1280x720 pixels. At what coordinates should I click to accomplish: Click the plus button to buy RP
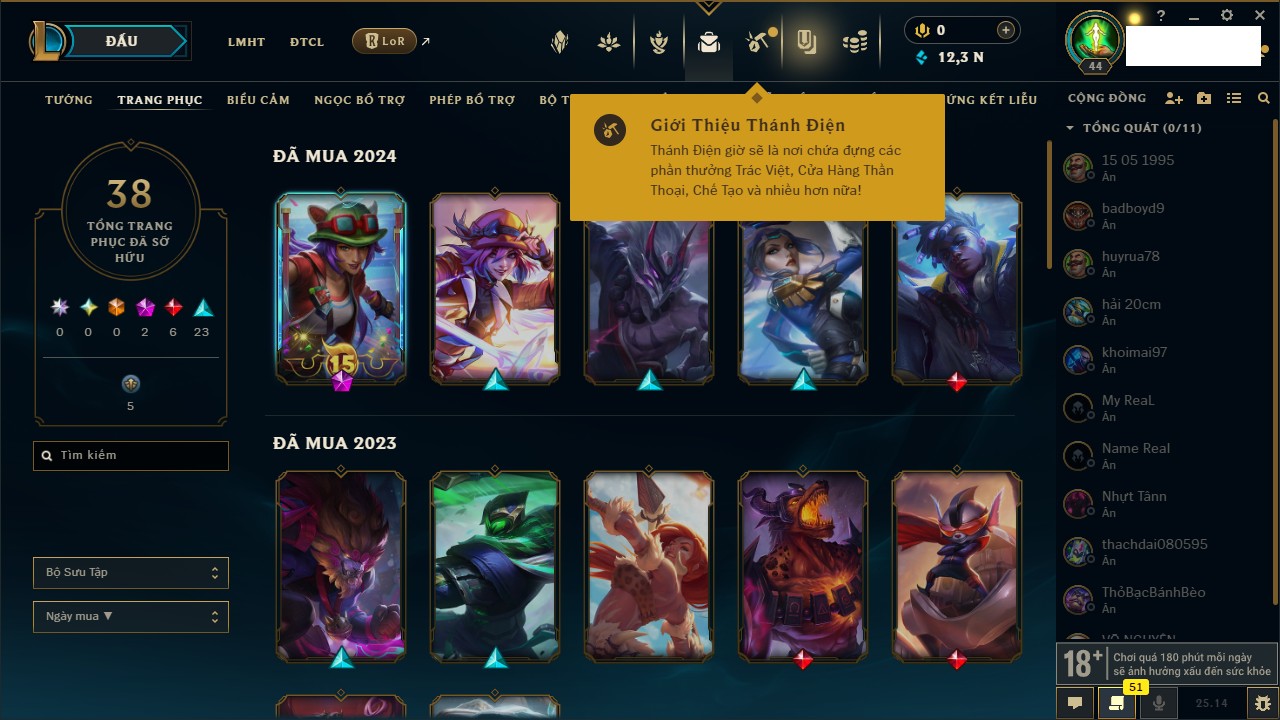click(1005, 30)
